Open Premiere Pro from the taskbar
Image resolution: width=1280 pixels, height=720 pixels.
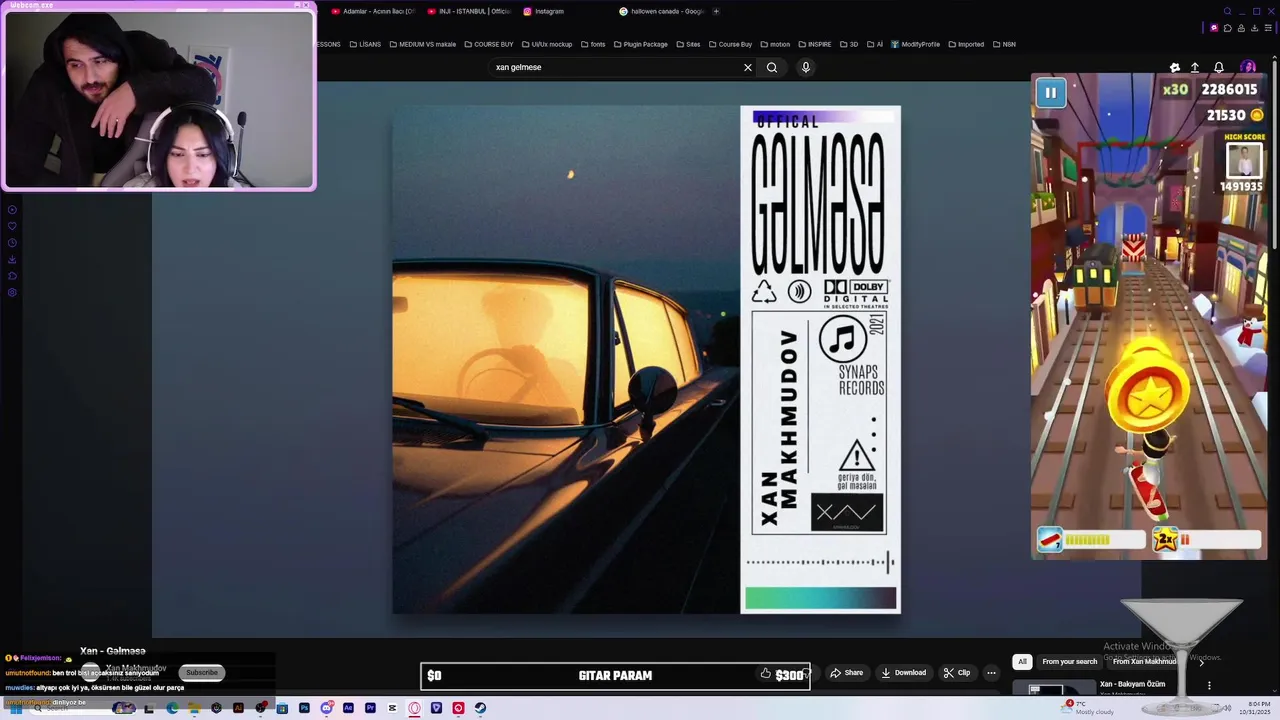[370, 708]
